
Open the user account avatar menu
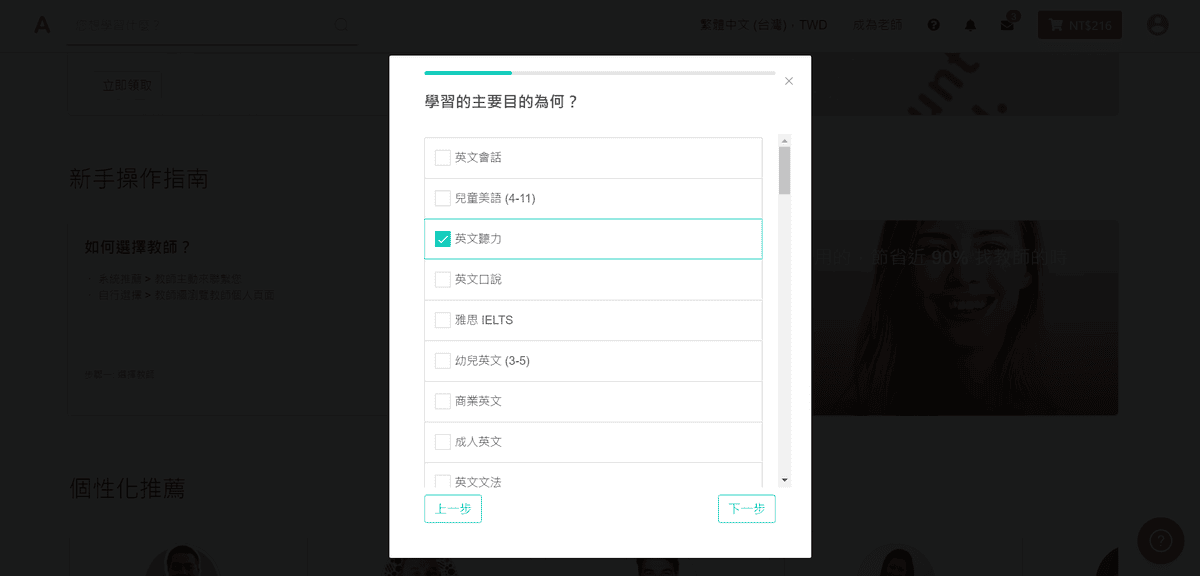tap(1156, 24)
